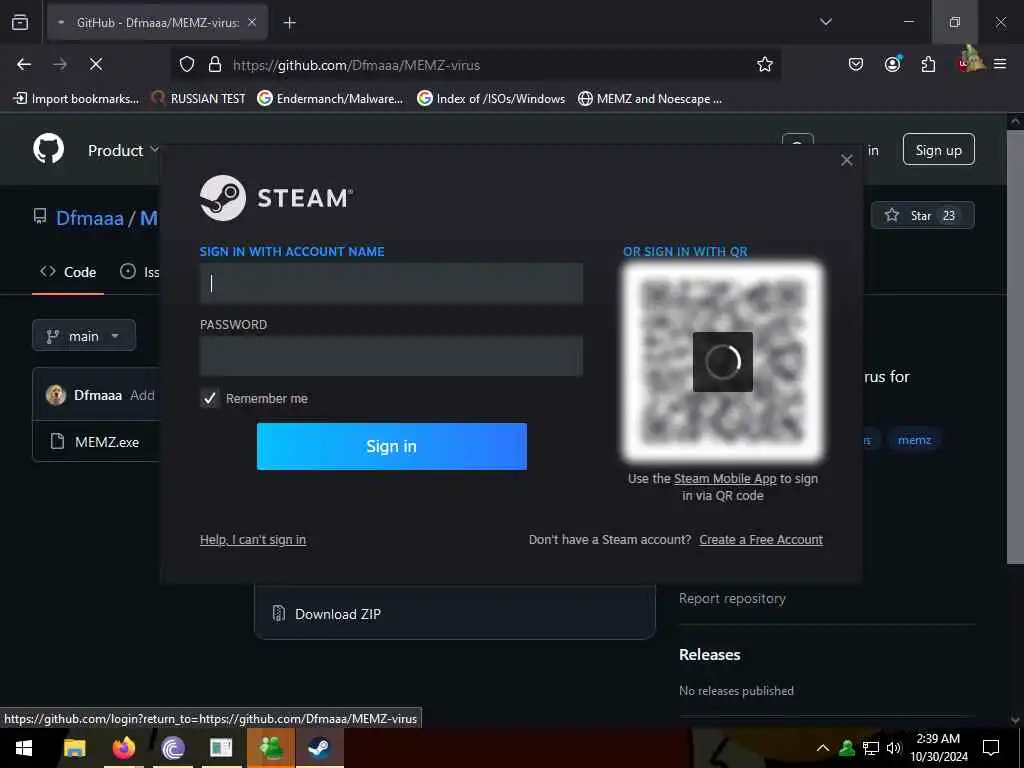Image resolution: width=1024 pixels, height=768 pixels.
Task: Switch to the Code tab
Action: click(x=68, y=272)
